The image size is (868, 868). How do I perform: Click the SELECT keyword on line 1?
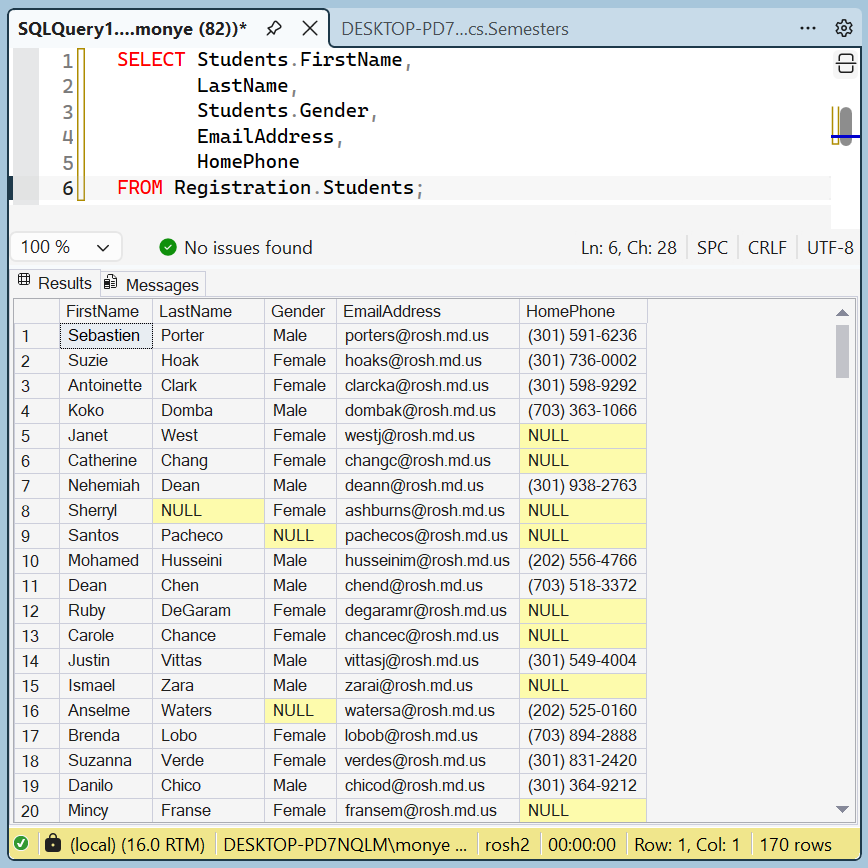point(151,59)
